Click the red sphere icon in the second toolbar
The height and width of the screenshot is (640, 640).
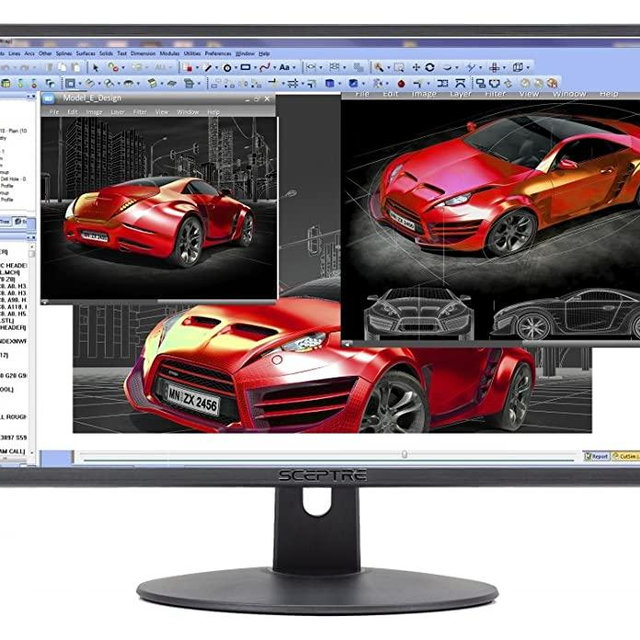coord(401,84)
